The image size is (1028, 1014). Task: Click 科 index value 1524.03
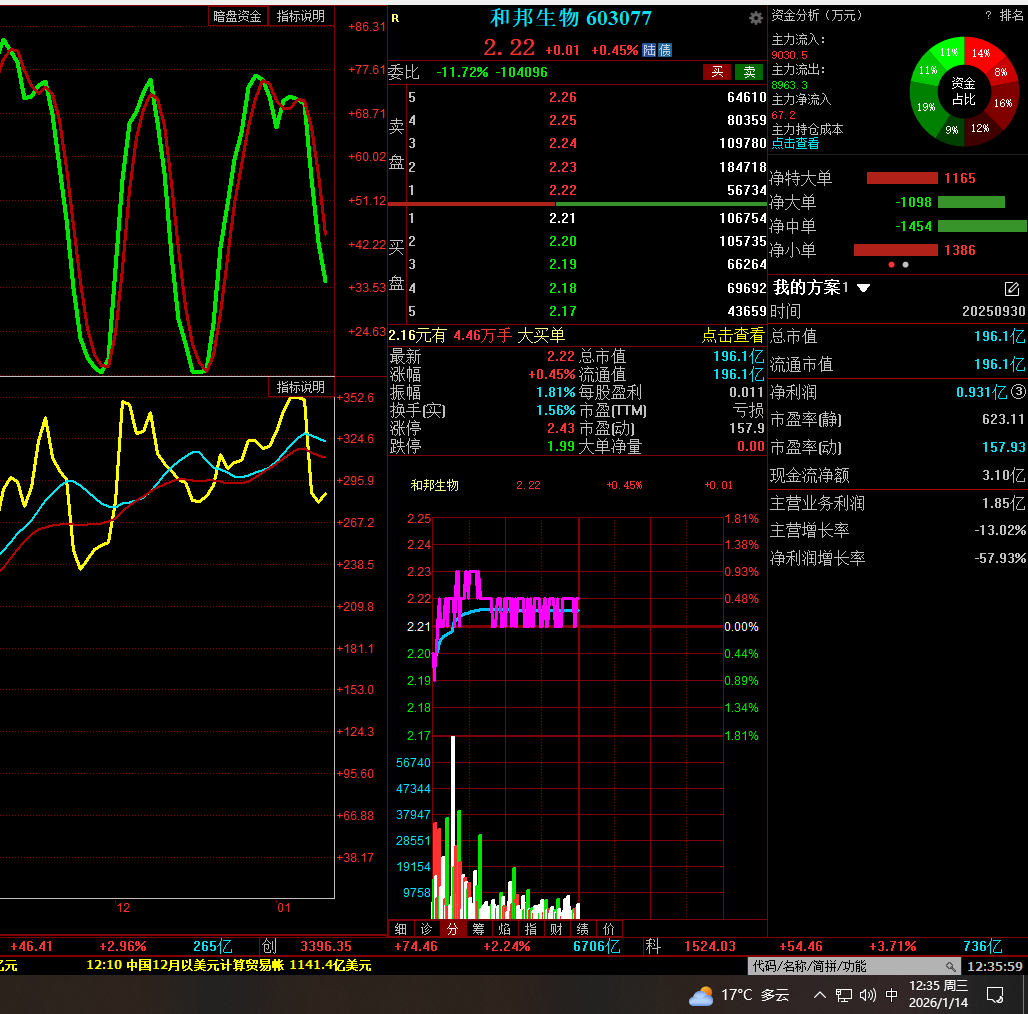pos(709,946)
